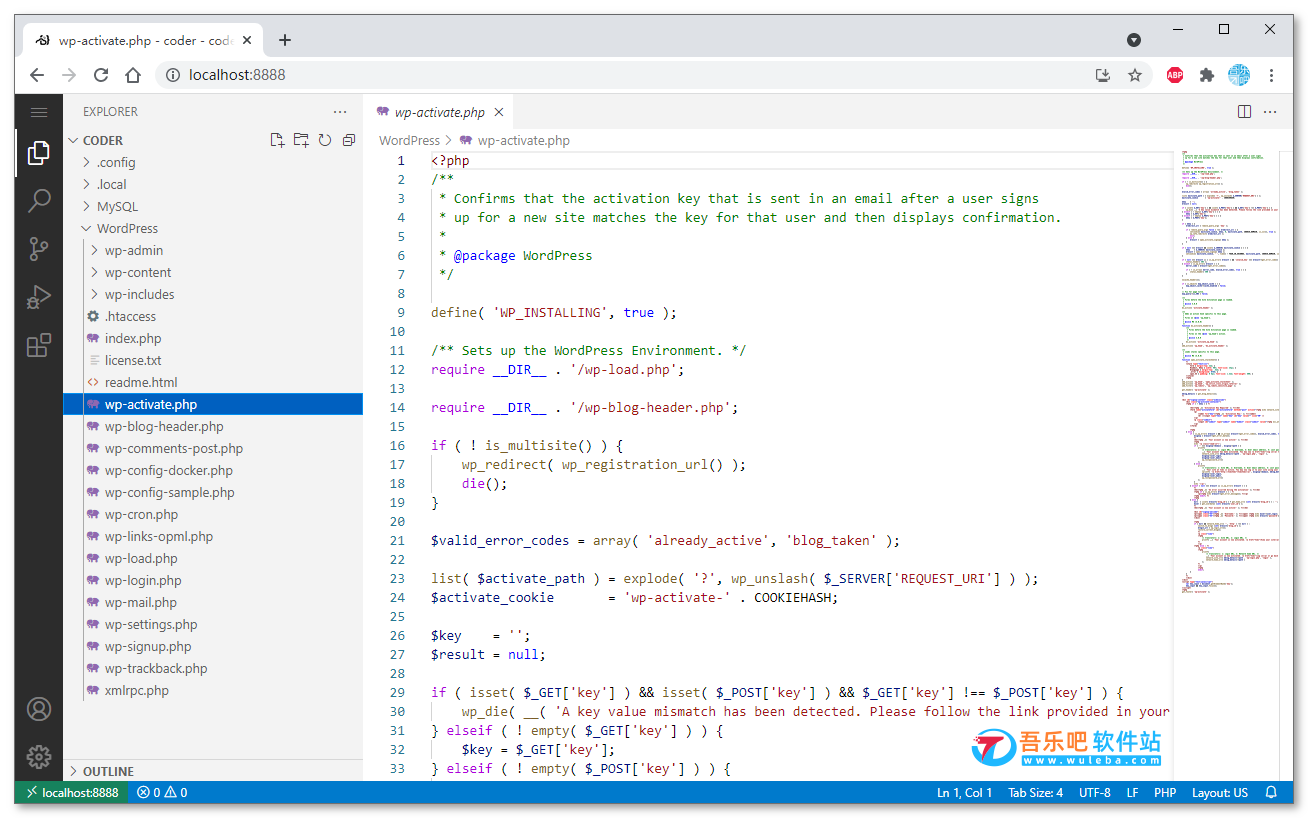The height and width of the screenshot is (818, 1308).
Task: Open the Extensions view
Action: pyautogui.click(x=39, y=346)
